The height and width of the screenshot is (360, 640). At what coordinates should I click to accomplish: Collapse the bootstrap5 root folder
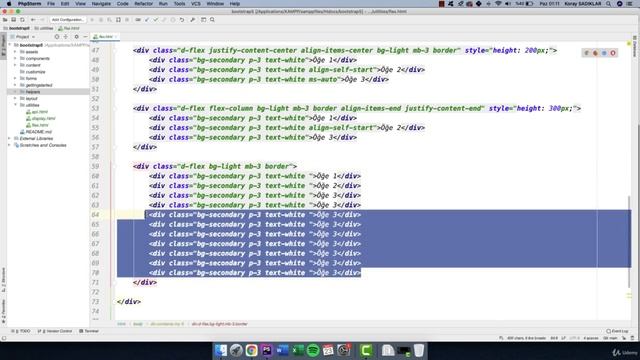(x=10, y=45)
